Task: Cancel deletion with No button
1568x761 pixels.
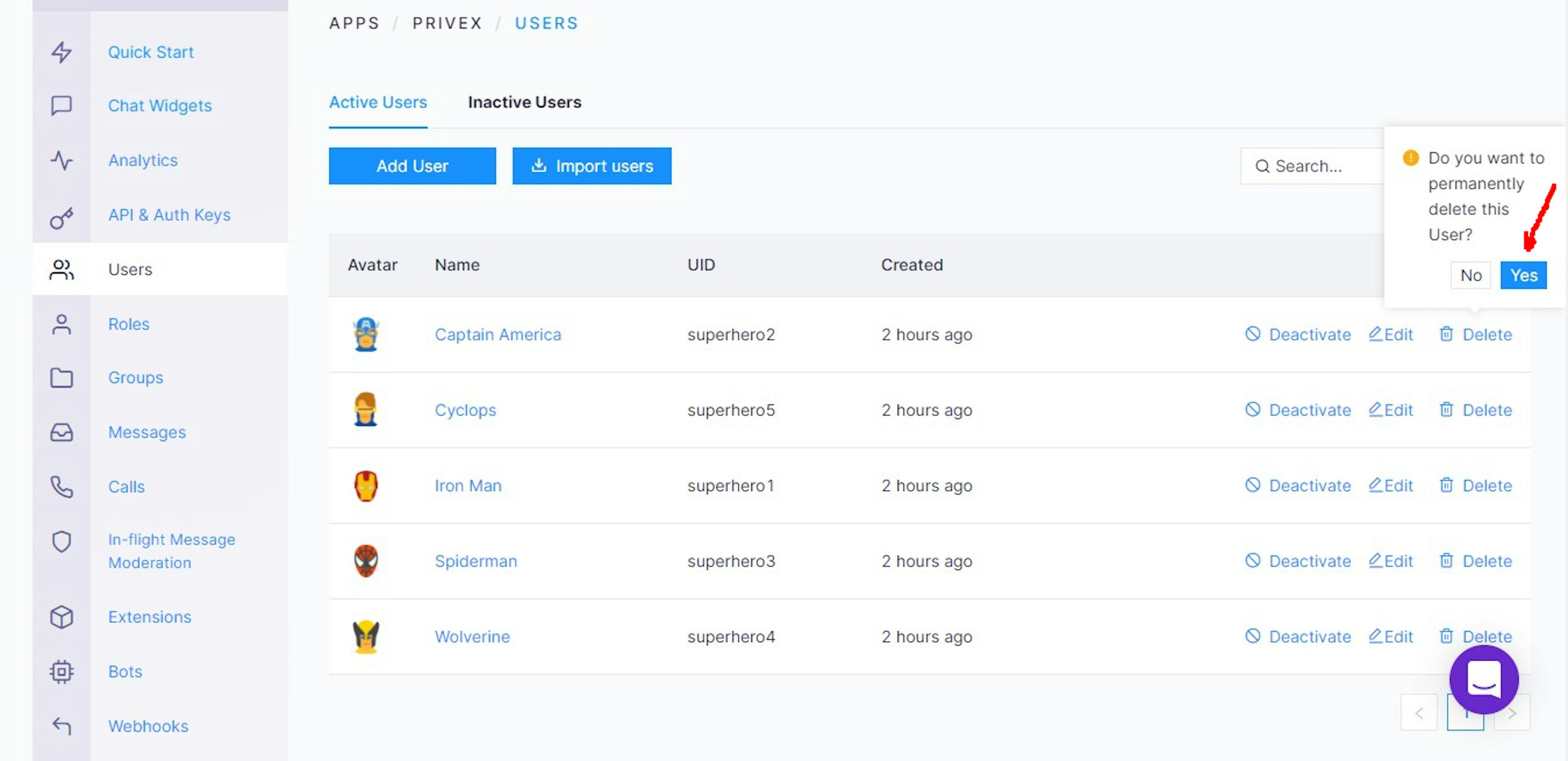Action: tap(1470, 276)
